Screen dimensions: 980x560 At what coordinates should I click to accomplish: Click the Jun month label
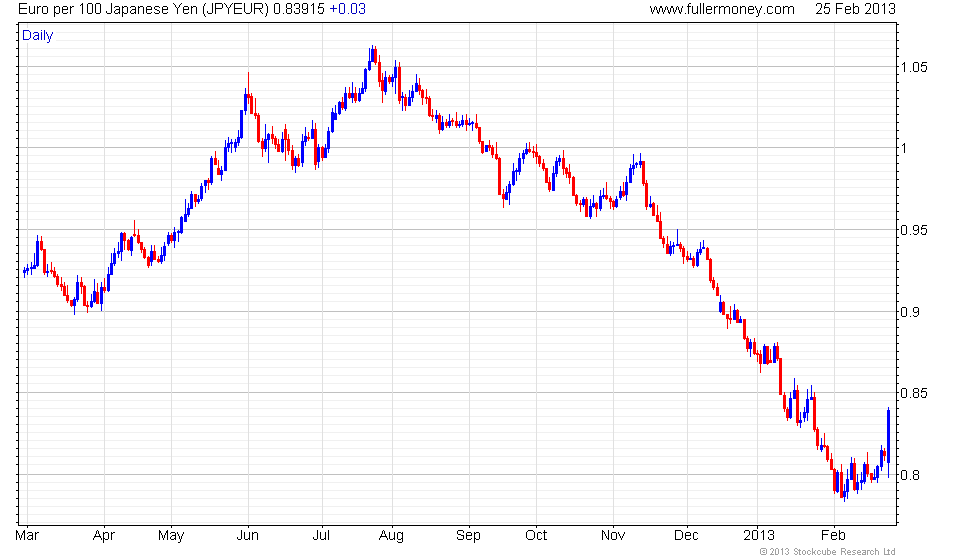click(x=248, y=536)
